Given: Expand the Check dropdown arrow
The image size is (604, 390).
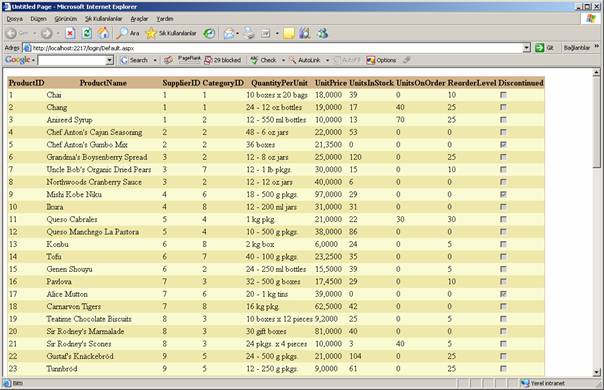Looking at the screenshot, I should 283,61.
